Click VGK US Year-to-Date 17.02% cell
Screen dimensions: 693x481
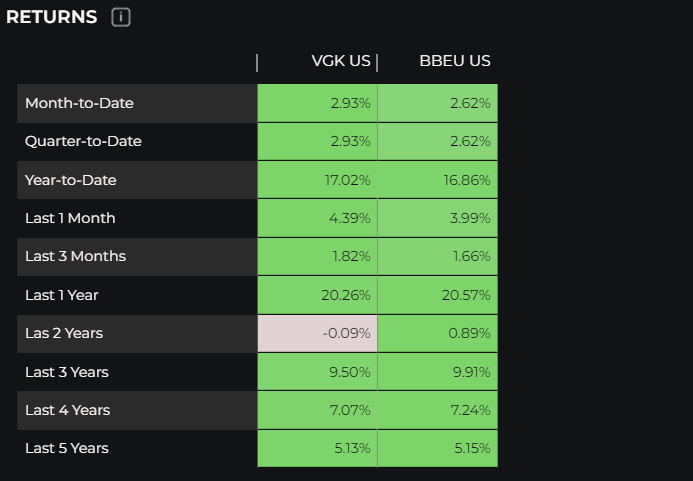[317, 180]
